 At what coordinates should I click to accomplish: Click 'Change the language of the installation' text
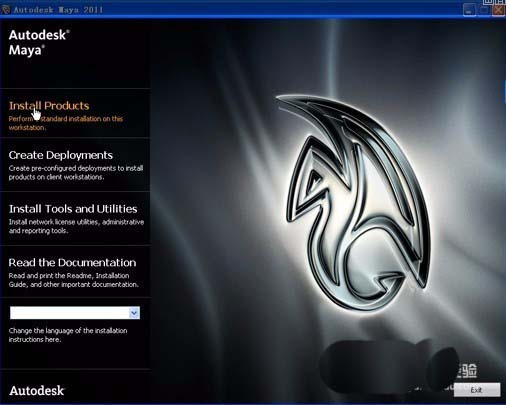click(x=68, y=335)
